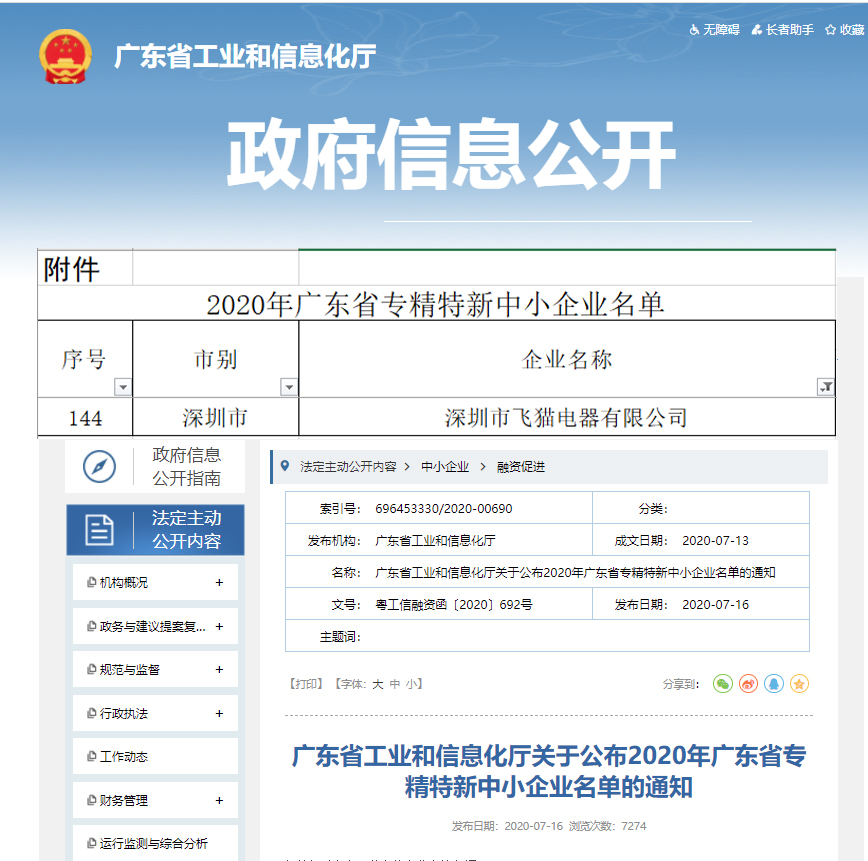The image size is (868, 861).
Task: Click the 无障碍 accessibility icon
Action: [x=695, y=30]
